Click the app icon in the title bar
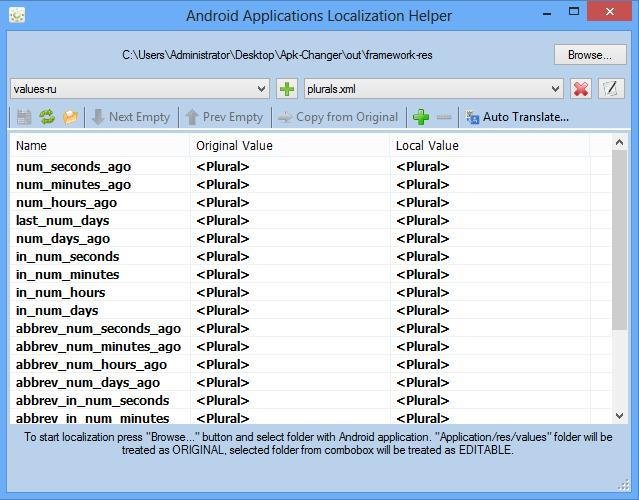 (x=17, y=15)
